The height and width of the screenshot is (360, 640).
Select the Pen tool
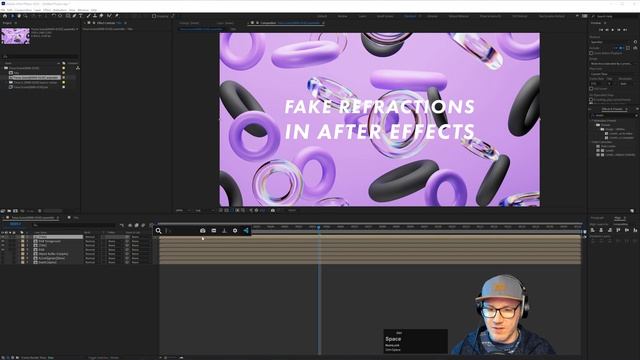pos(74,16)
